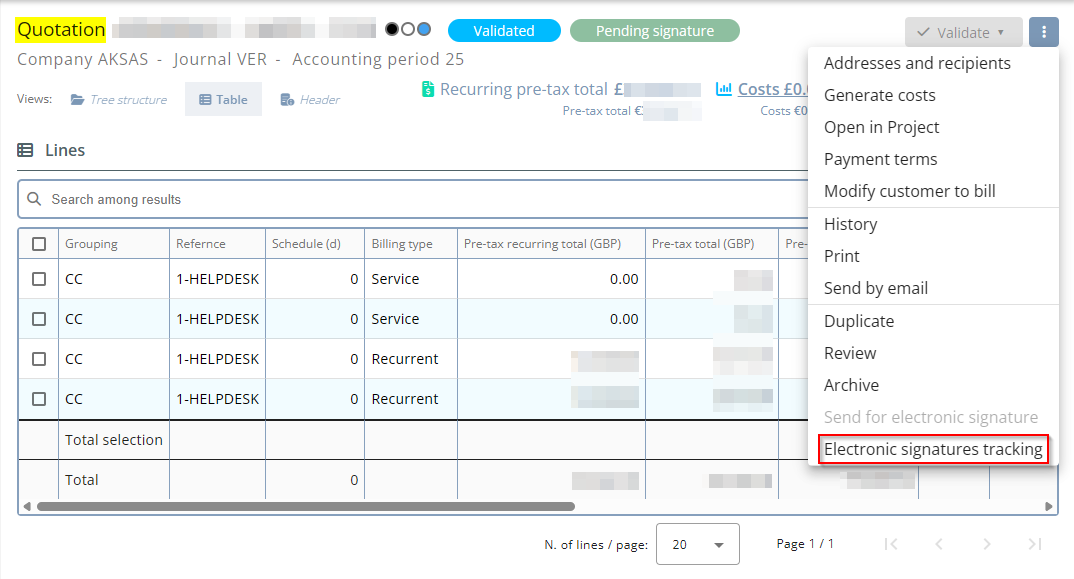Open the Table view tab
1074x579 pixels.
click(223, 100)
